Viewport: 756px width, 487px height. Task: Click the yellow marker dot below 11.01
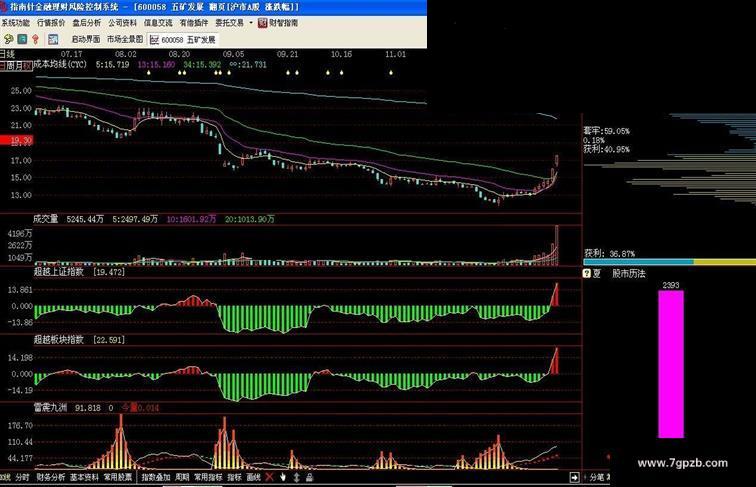391,73
